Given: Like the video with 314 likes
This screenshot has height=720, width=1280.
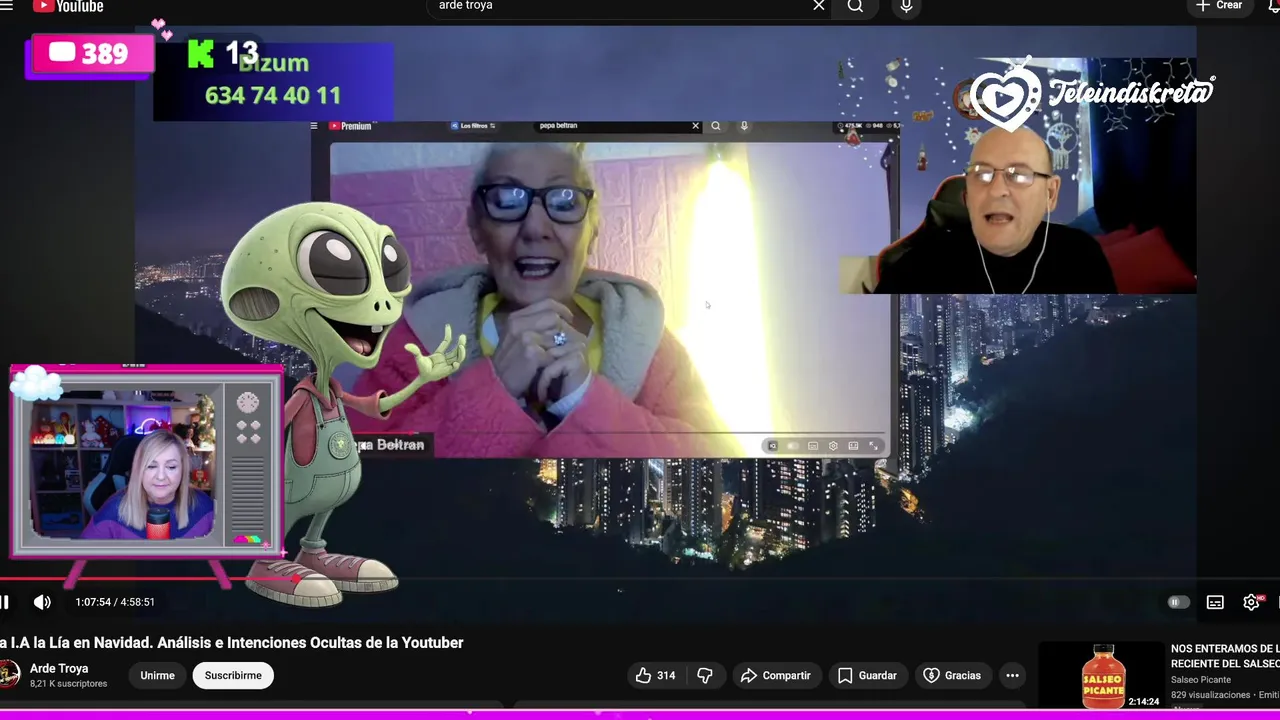Looking at the screenshot, I should (x=655, y=675).
